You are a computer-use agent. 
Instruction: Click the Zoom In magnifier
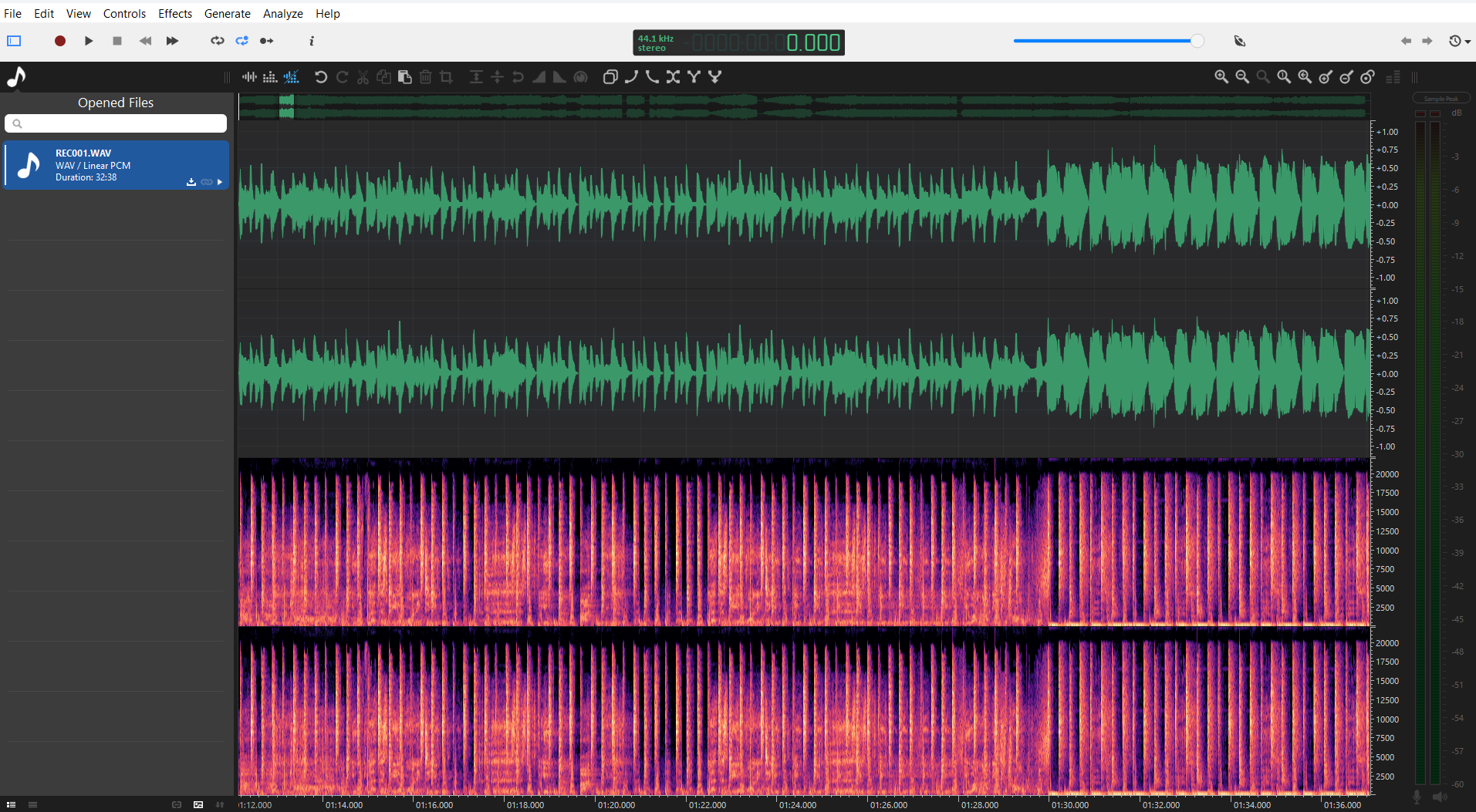1221,77
